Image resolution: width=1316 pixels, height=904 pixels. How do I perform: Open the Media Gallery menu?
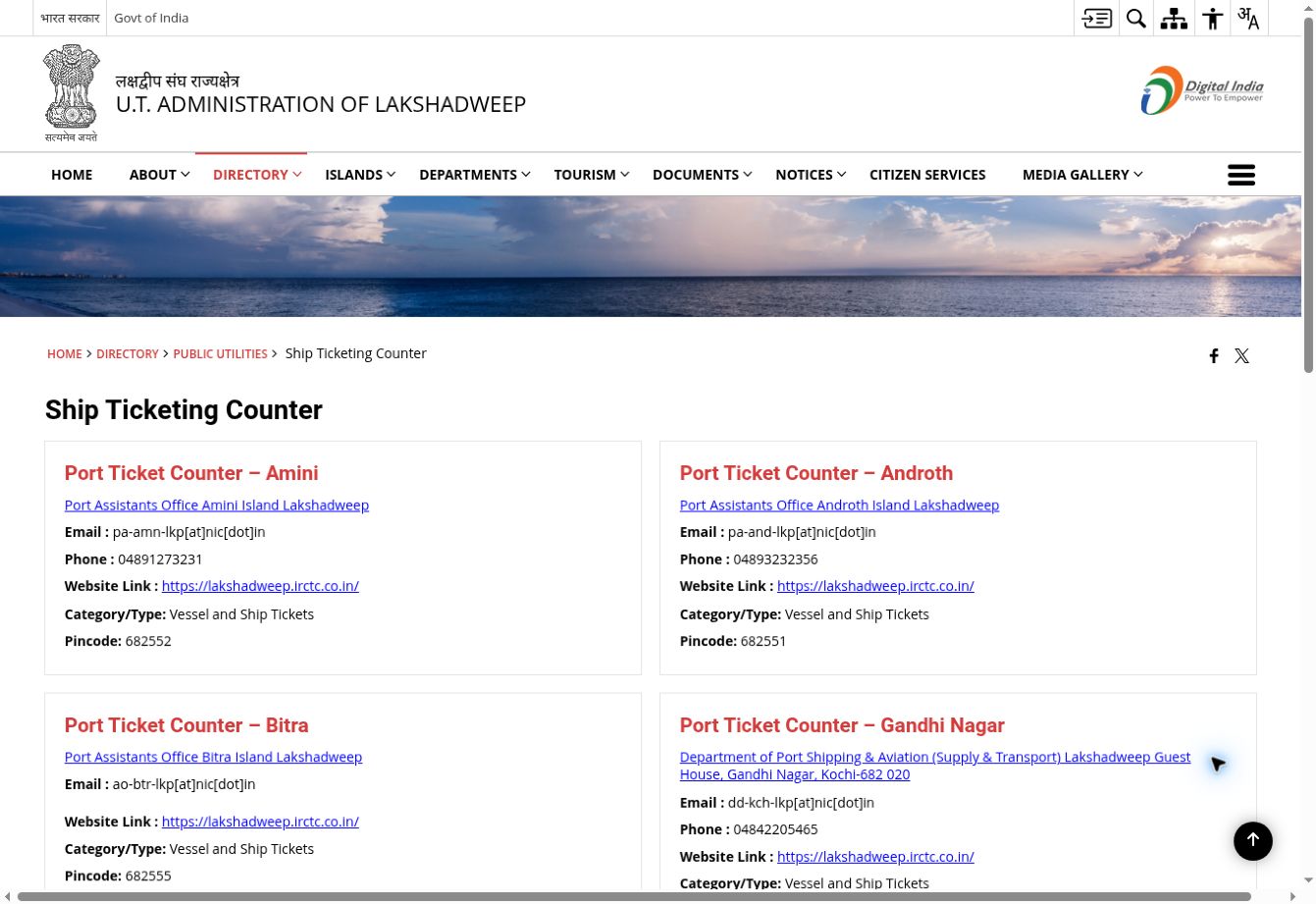1082,175
